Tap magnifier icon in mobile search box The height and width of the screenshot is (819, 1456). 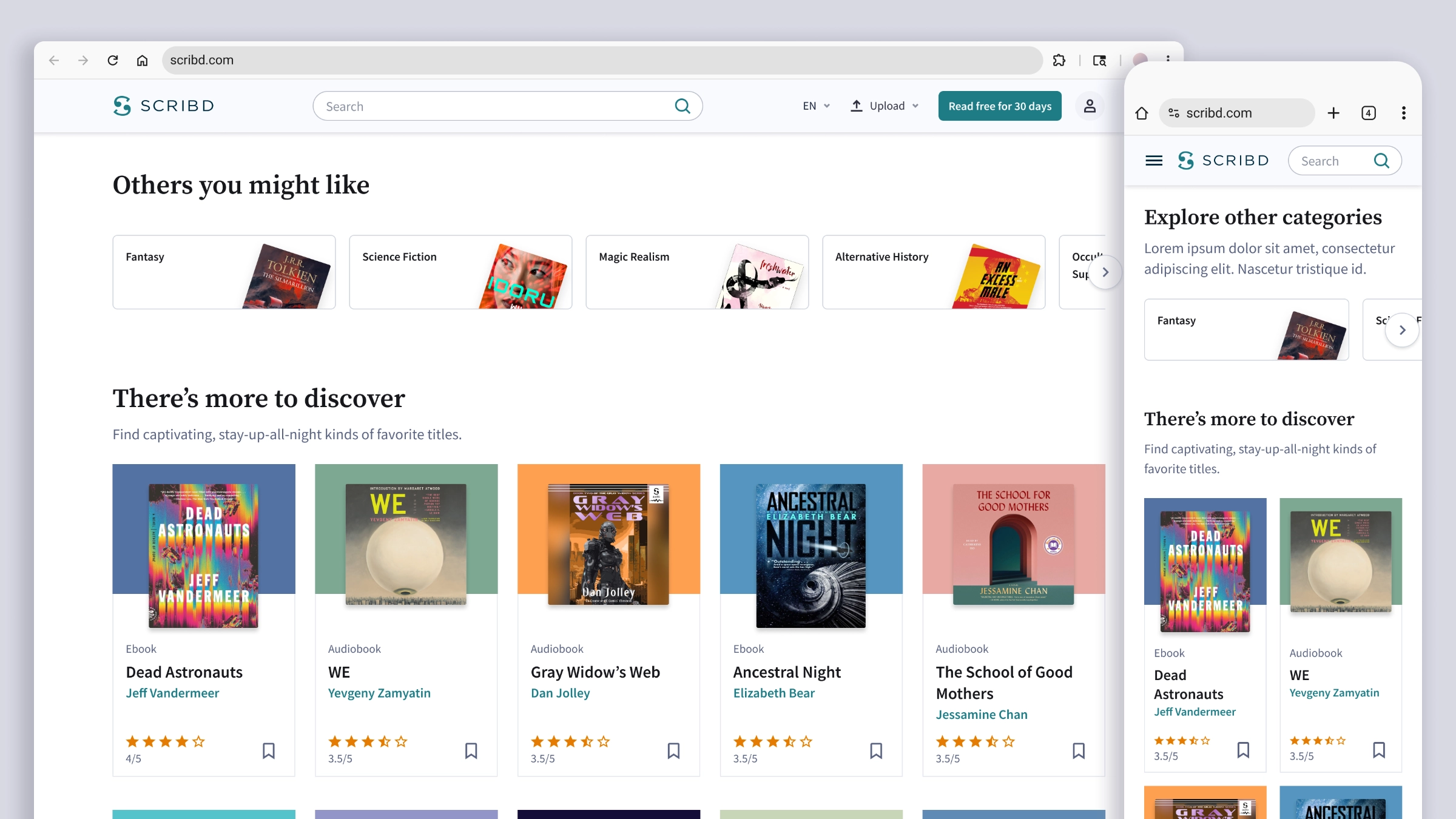click(x=1381, y=161)
